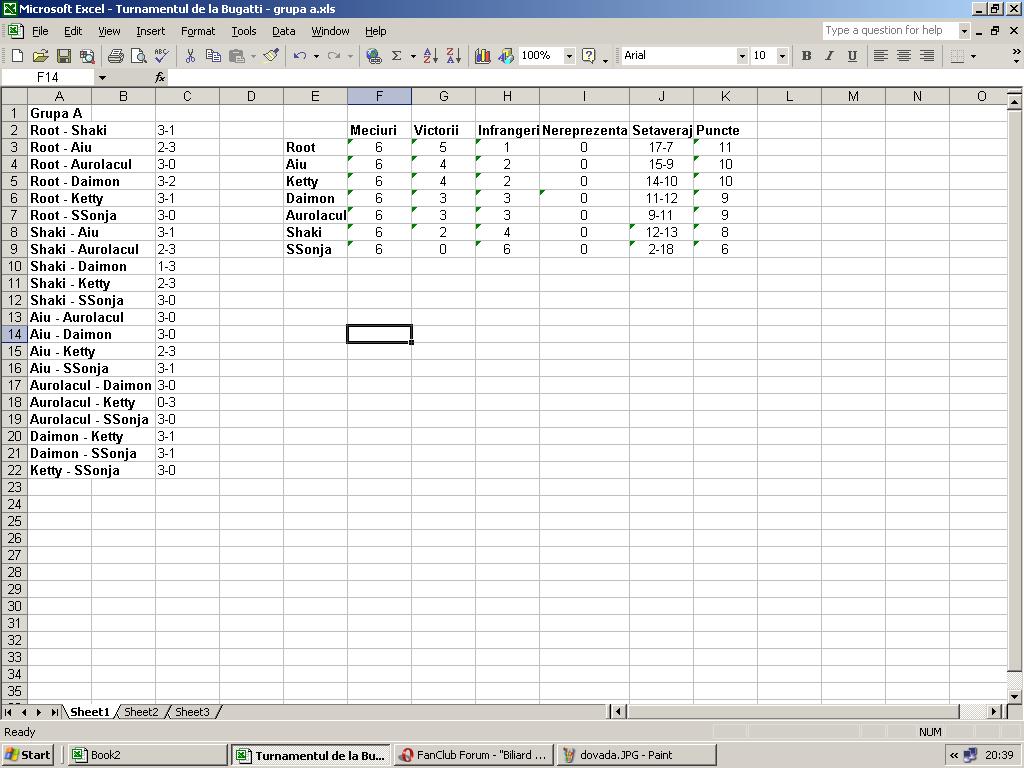Click the horizontal scrollbar right arrow
This screenshot has height=768, width=1024.
(994, 712)
